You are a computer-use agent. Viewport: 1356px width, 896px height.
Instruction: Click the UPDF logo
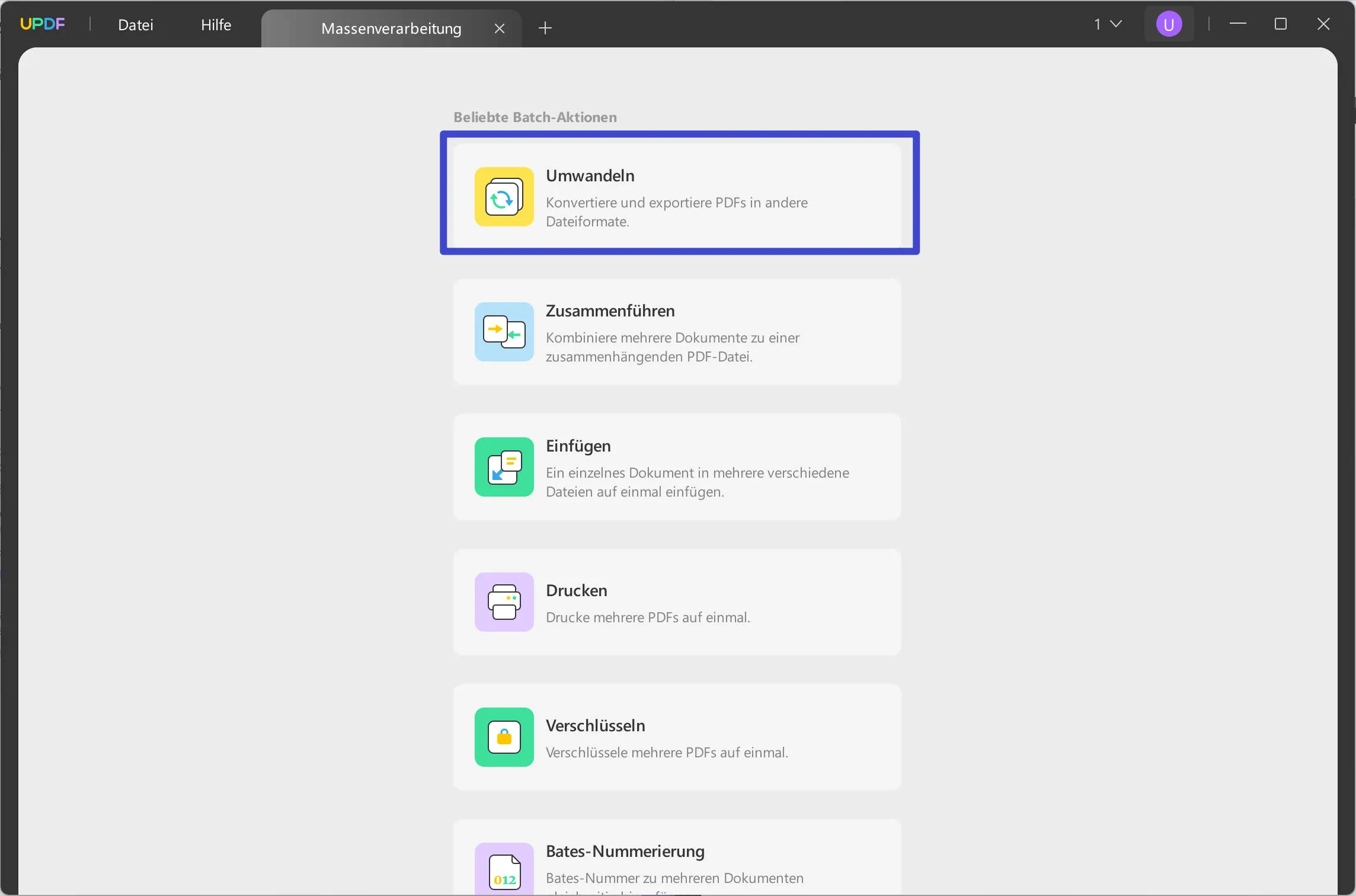(43, 24)
